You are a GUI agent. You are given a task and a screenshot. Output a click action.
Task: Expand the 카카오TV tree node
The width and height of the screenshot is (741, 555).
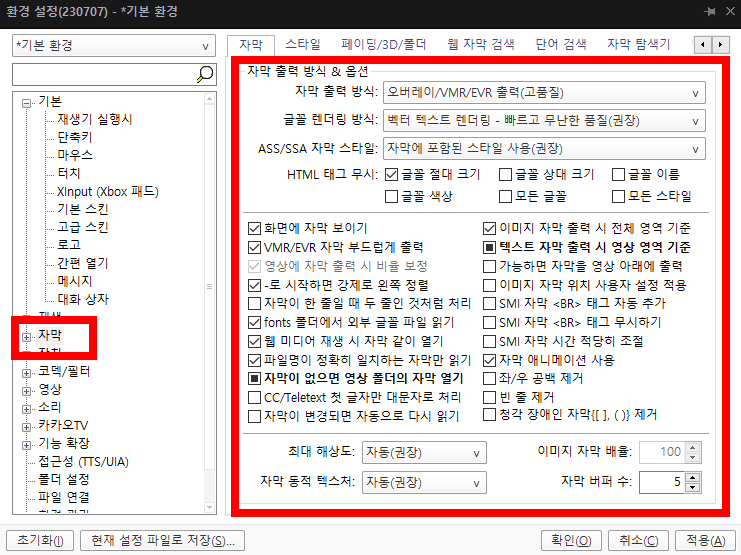tap(27, 427)
